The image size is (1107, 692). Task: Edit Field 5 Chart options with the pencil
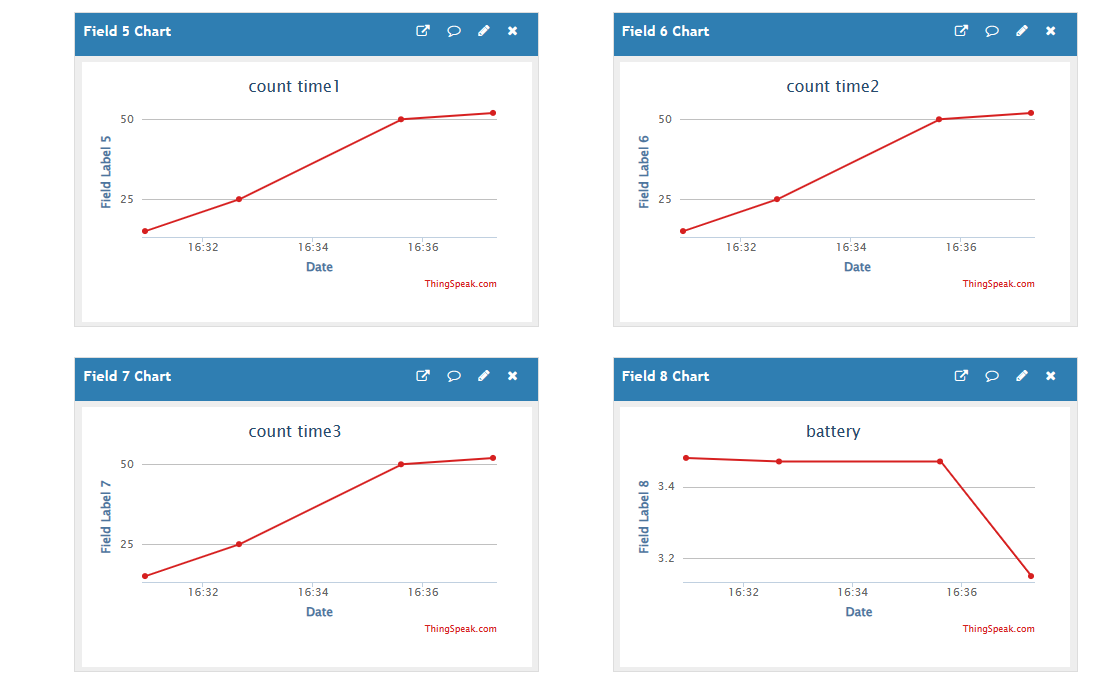tap(484, 31)
